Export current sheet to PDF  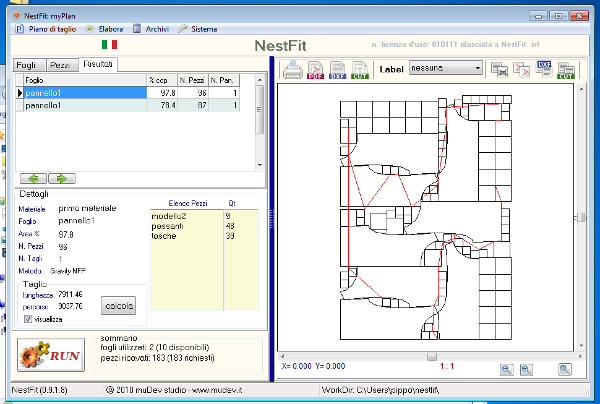click(x=315, y=70)
